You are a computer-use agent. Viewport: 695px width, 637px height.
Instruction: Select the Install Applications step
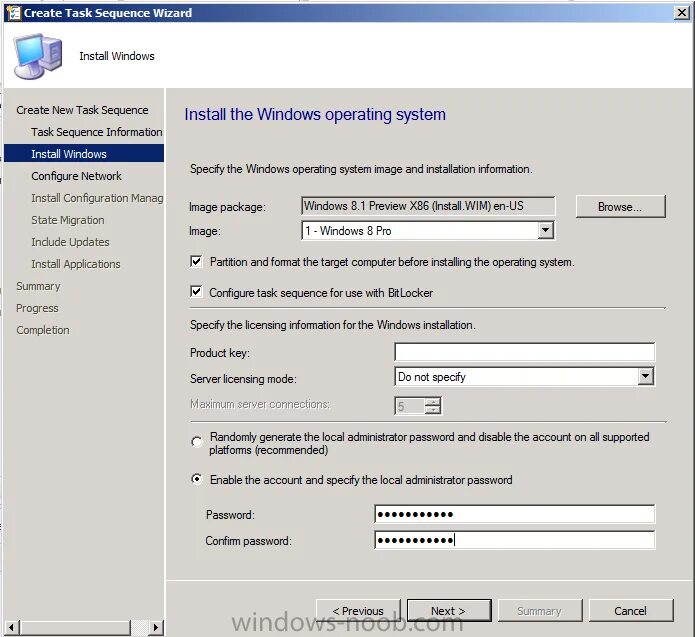pyautogui.click(x=76, y=264)
